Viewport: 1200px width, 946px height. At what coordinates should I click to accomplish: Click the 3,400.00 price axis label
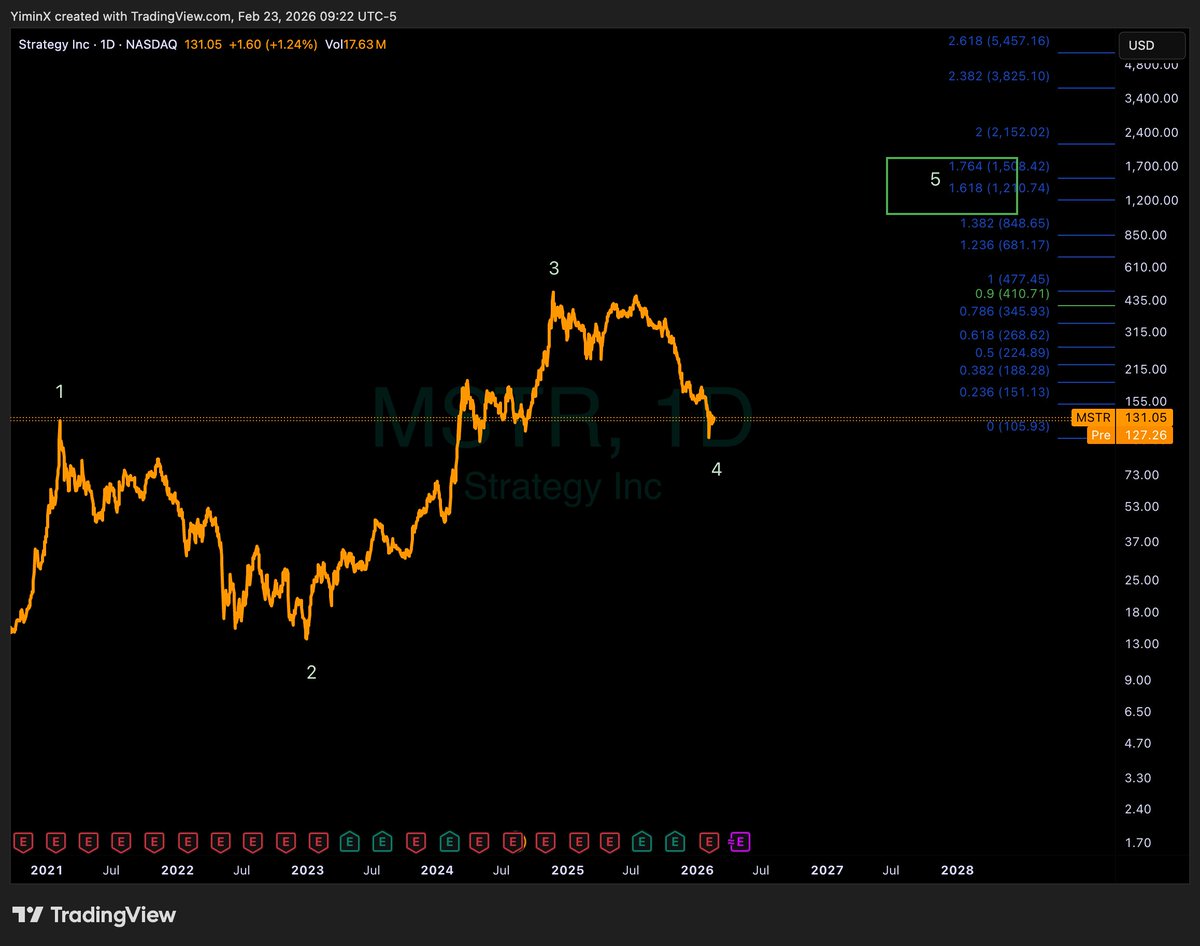coord(1152,98)
